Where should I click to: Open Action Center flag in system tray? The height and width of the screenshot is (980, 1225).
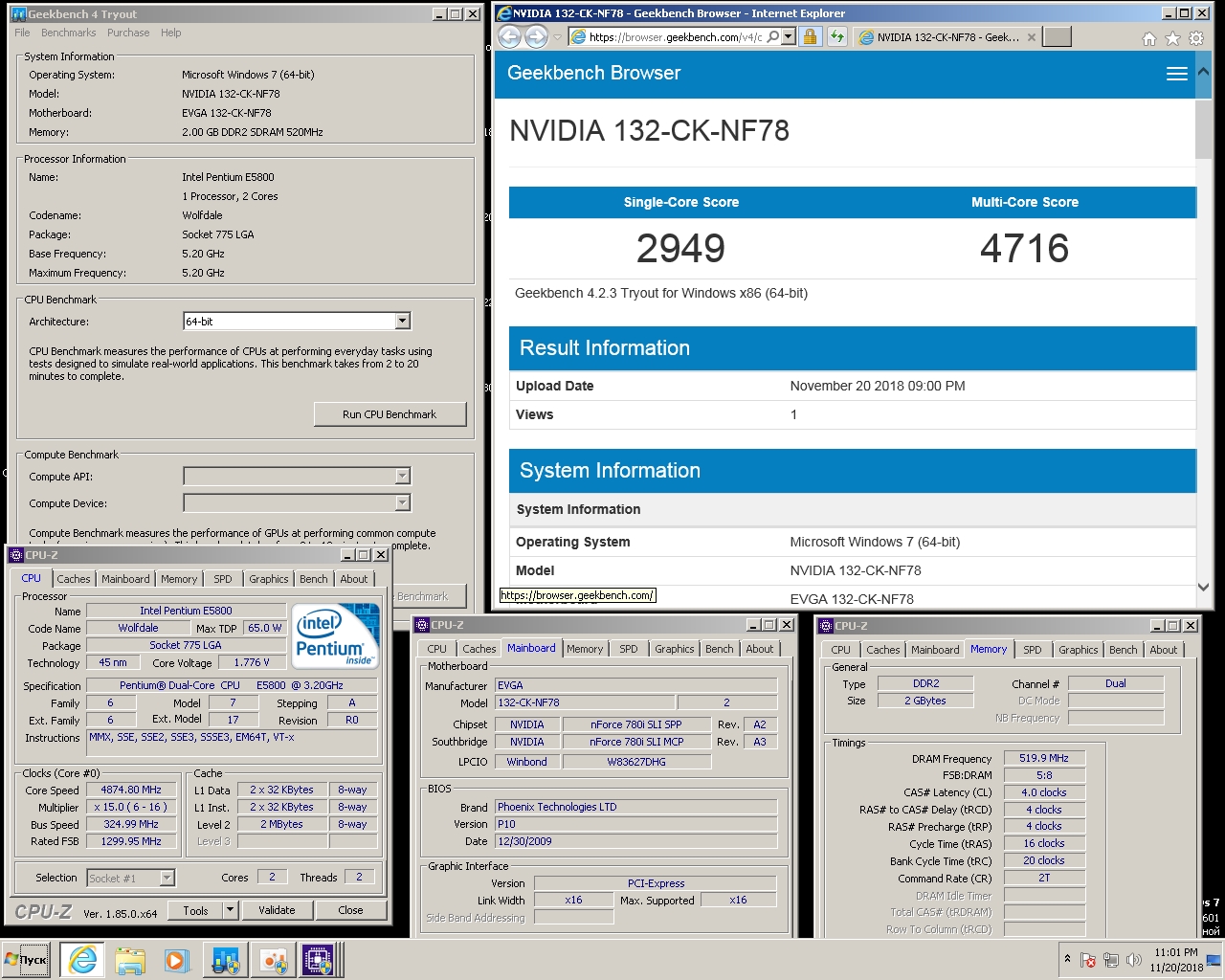1088,960
